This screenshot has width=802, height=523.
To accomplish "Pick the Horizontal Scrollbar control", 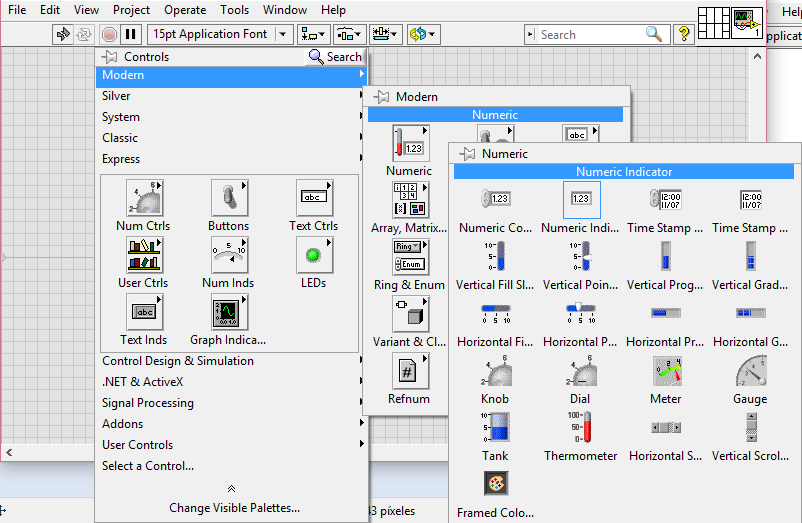I will 665,427.
